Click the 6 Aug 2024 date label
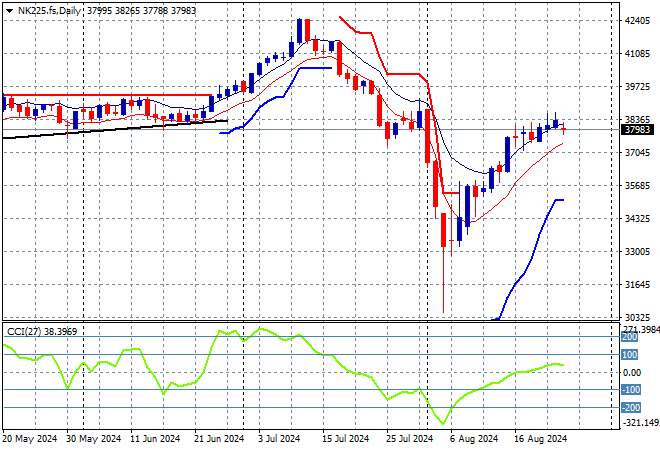Viewport: 660px width, 450px height. [x=473, y=438]
